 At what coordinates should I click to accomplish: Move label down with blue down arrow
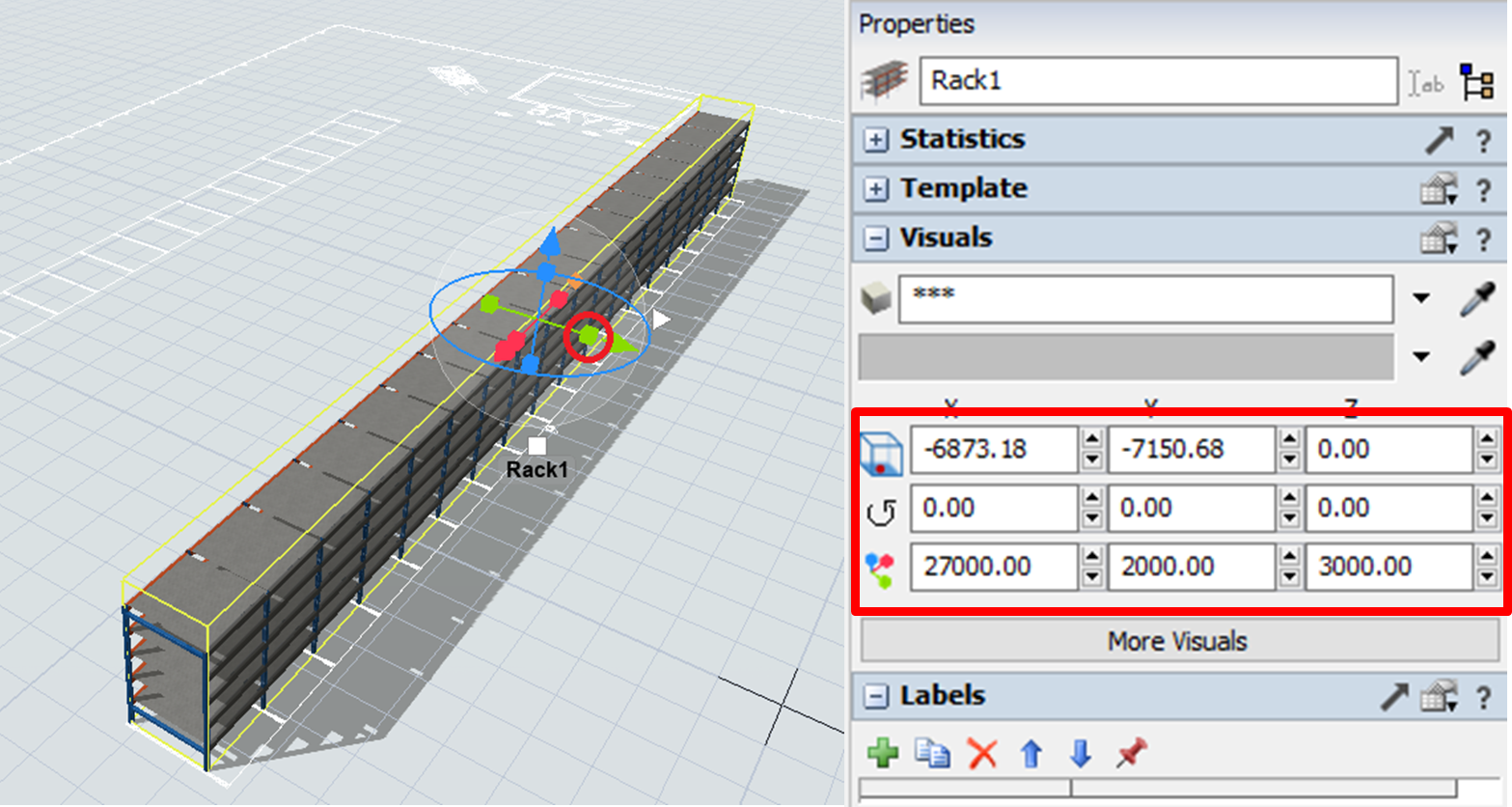click(x=1081, y=753)
